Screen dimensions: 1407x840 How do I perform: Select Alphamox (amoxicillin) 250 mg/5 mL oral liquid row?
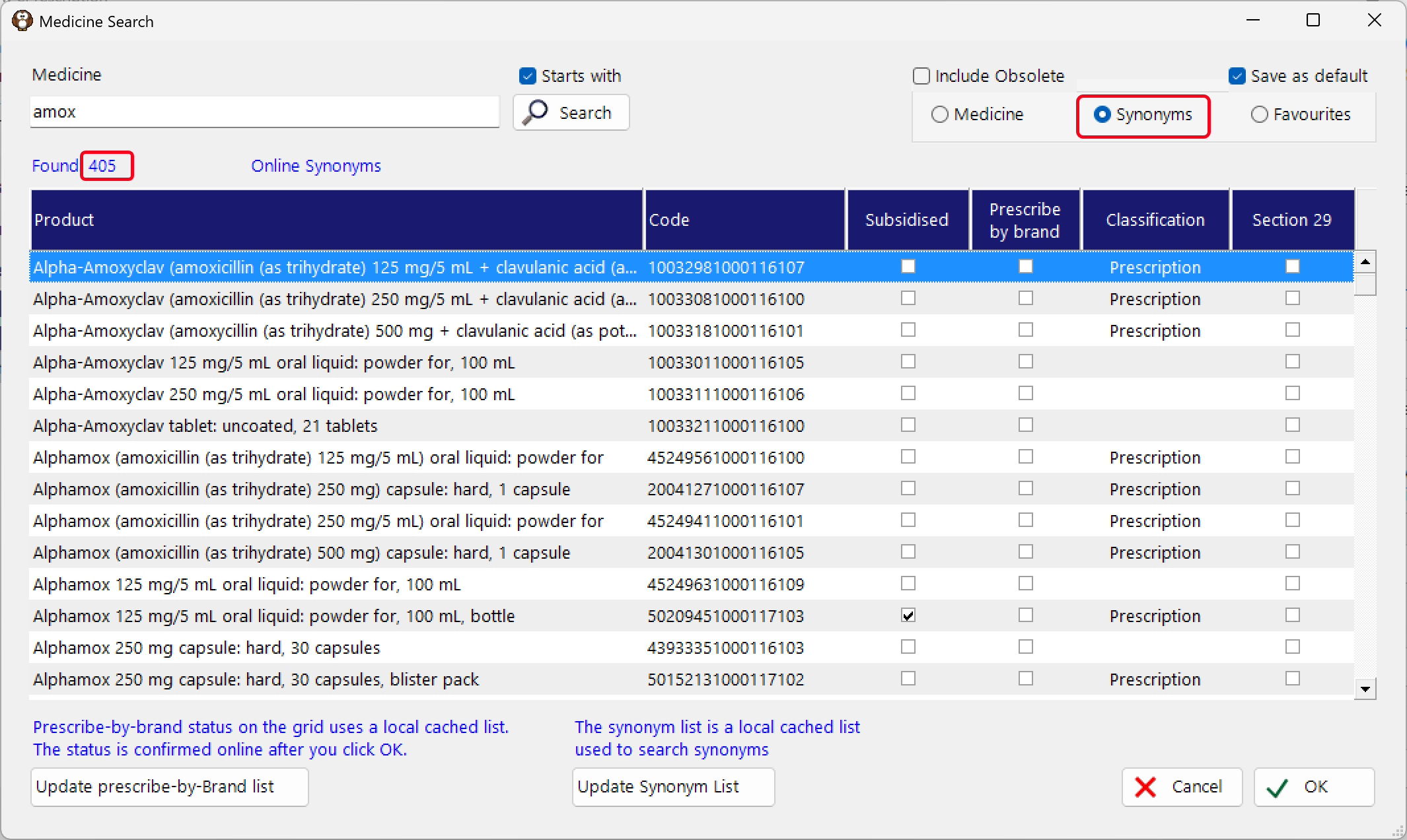tap(692, 520)
